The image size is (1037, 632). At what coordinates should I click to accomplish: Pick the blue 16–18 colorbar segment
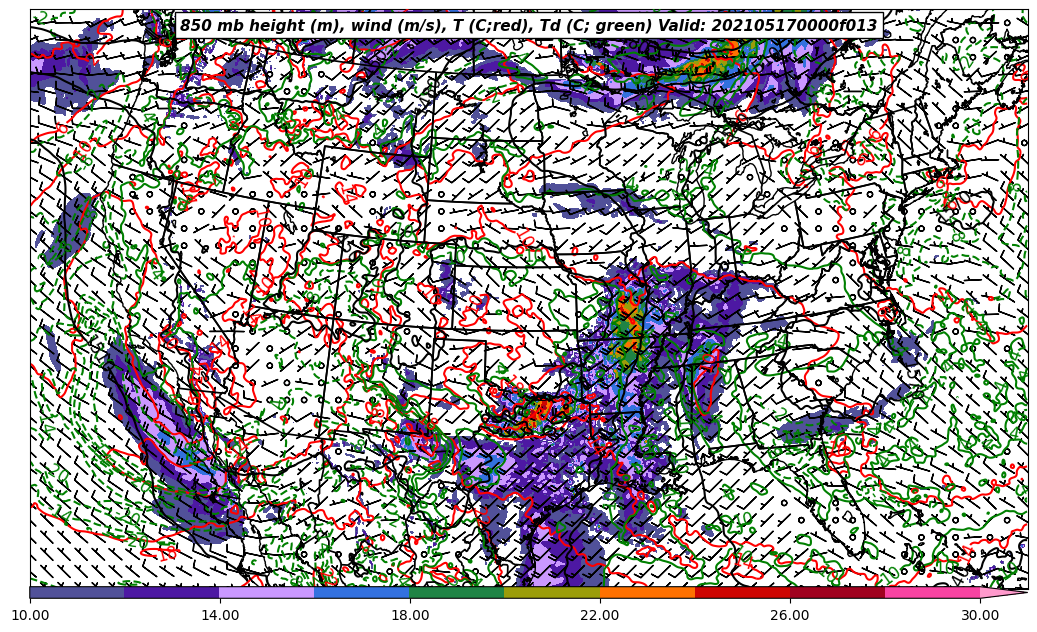tap(362, 592)
